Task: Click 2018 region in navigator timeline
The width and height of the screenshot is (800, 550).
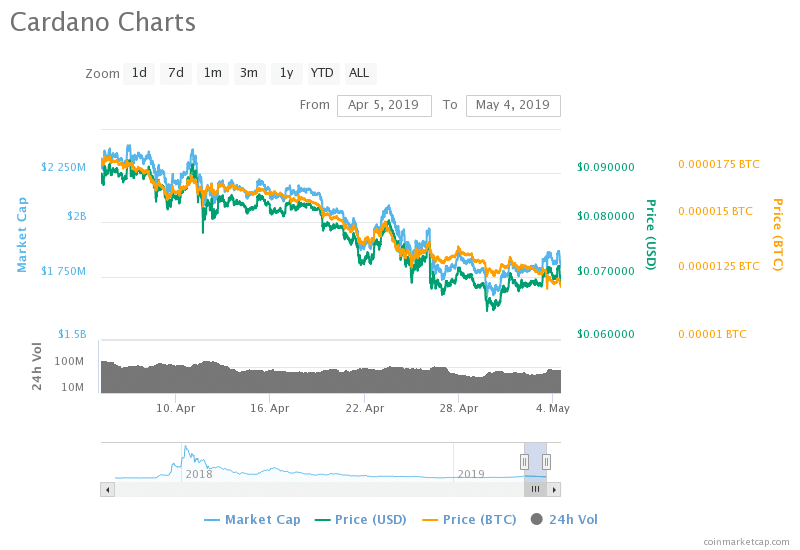Action: [x=199, y=473]
